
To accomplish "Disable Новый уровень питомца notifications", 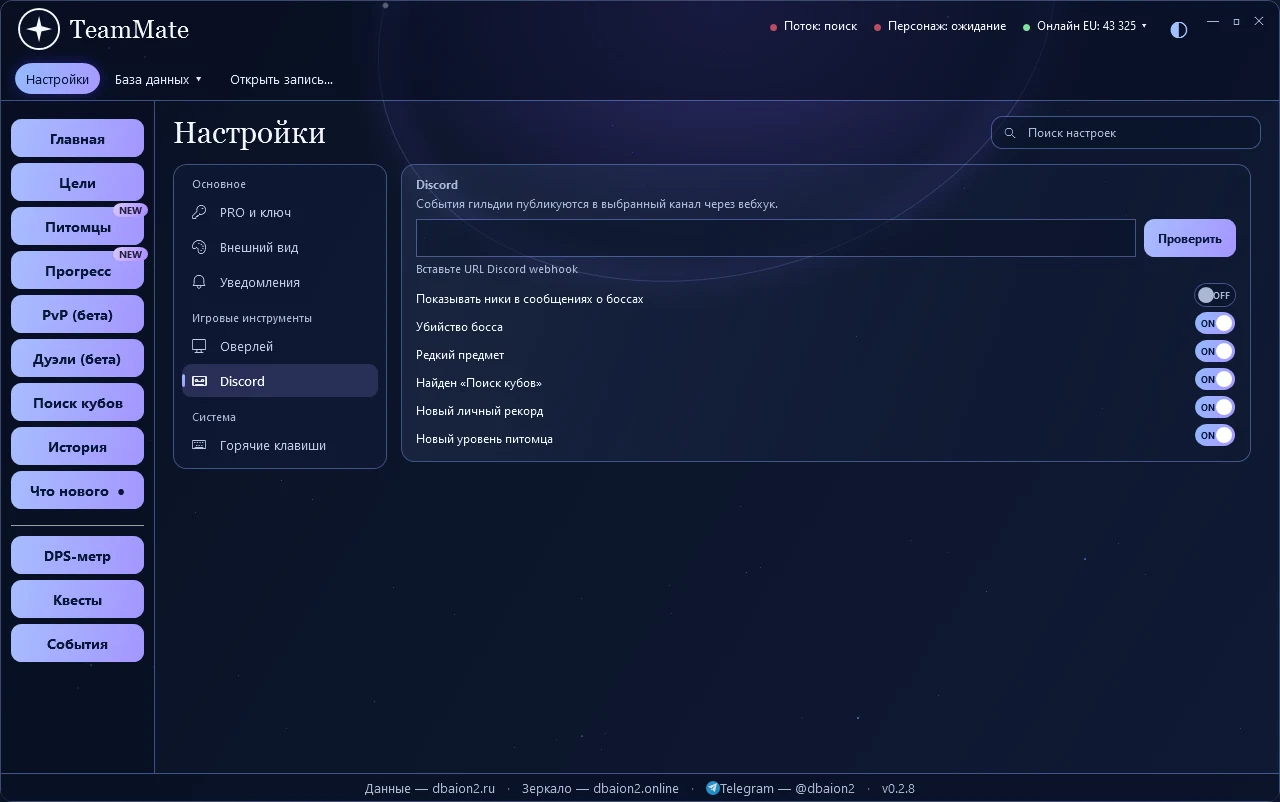I will pyautogui.click(x=1215, y=435).
